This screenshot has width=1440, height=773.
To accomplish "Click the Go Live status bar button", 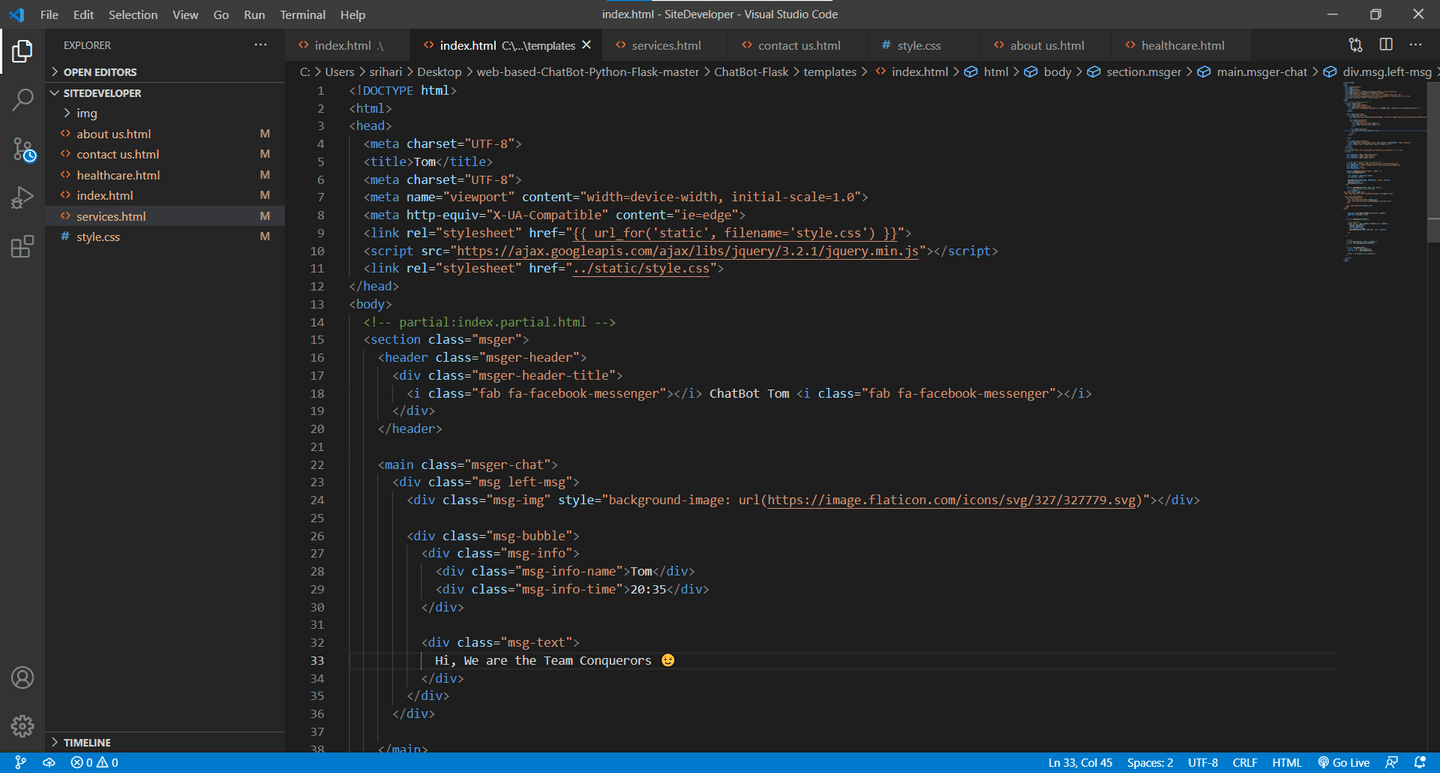I will [1344, 763].
